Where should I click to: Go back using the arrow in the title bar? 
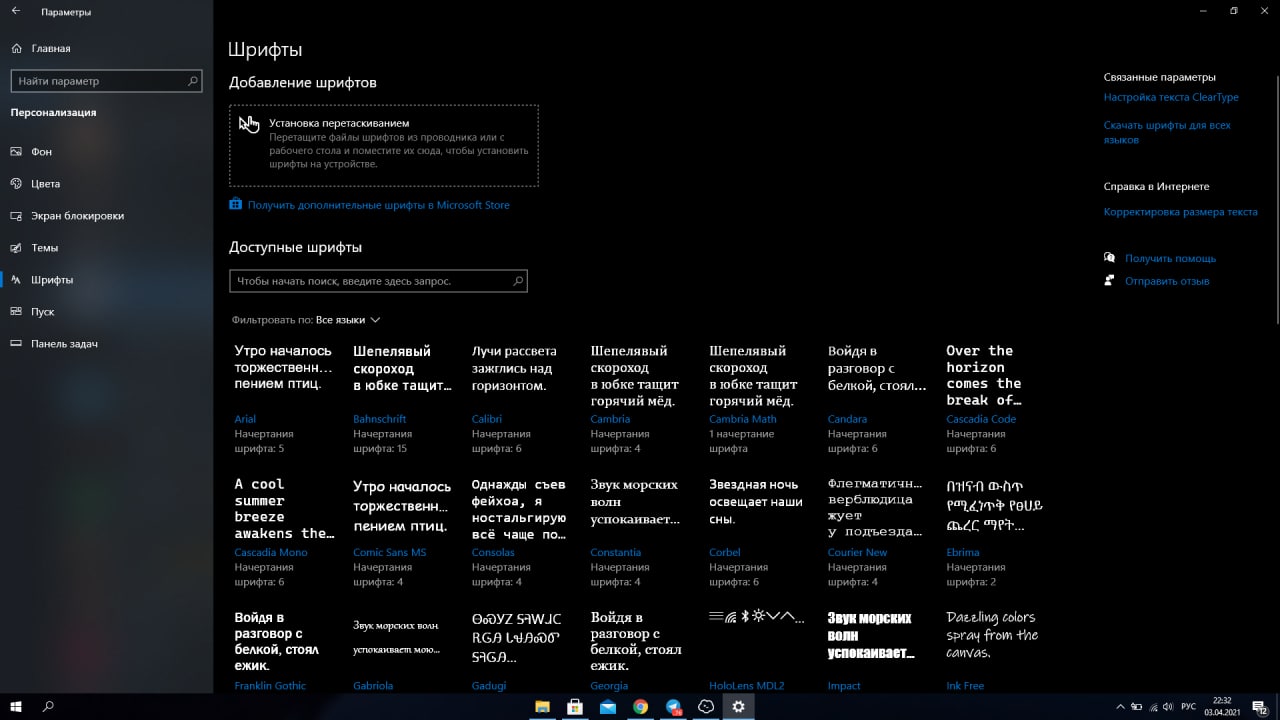tap(16, 12)
